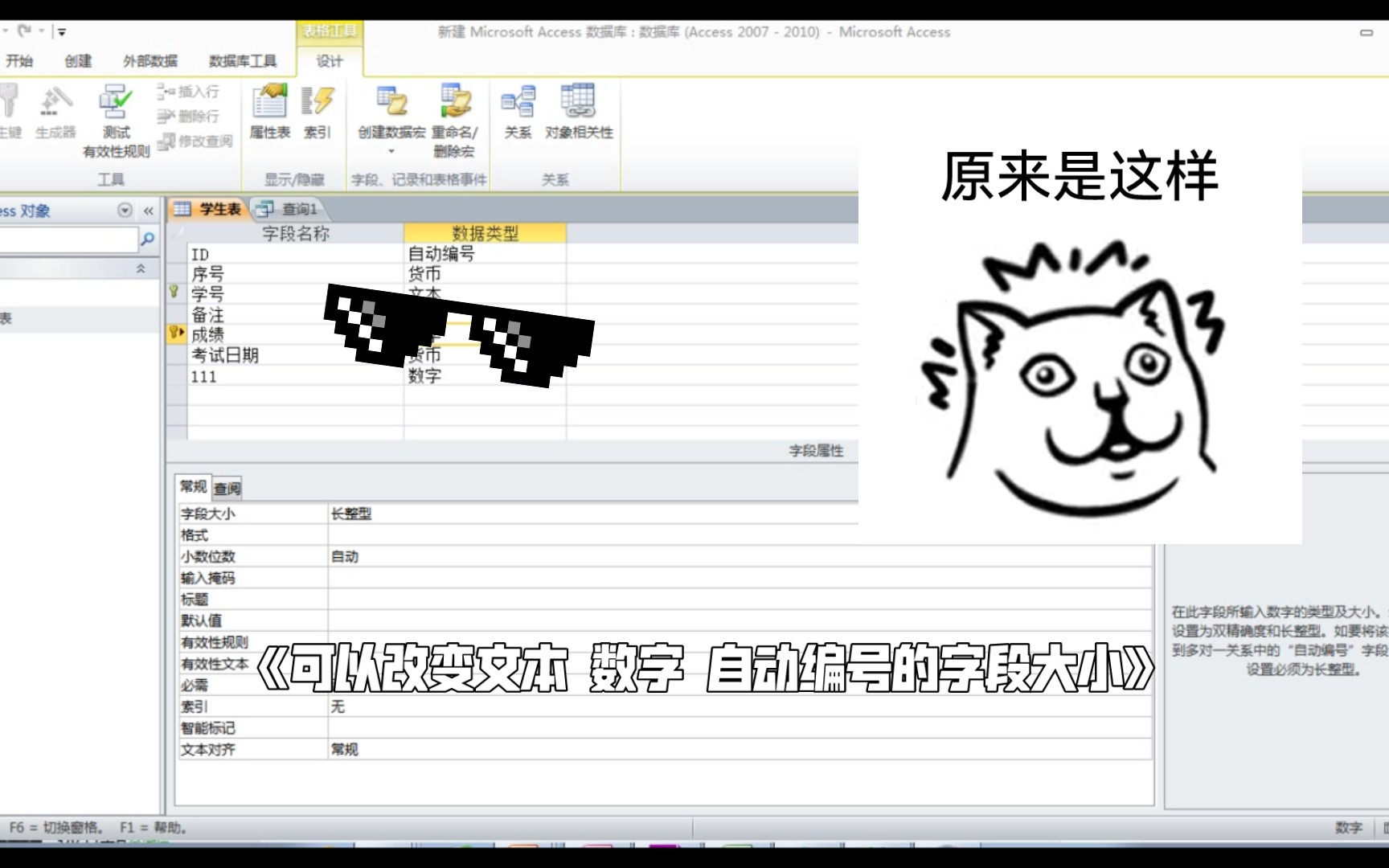The image size is (1389, 868).
Task: Select the 序号 field name cell
Action: pos(295,274)
